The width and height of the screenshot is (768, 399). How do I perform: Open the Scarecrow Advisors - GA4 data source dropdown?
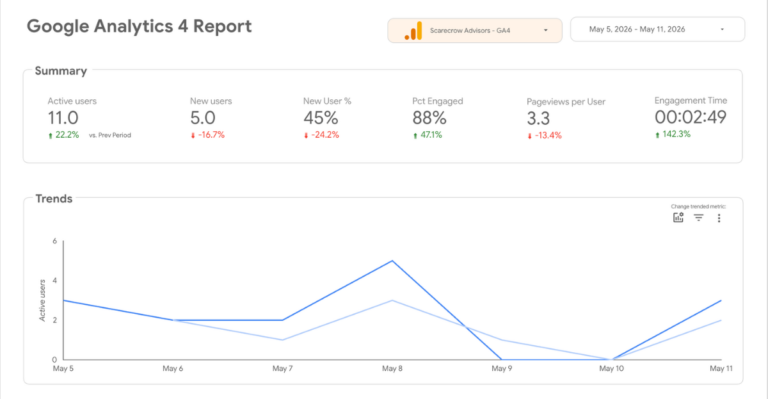(475, 30)
